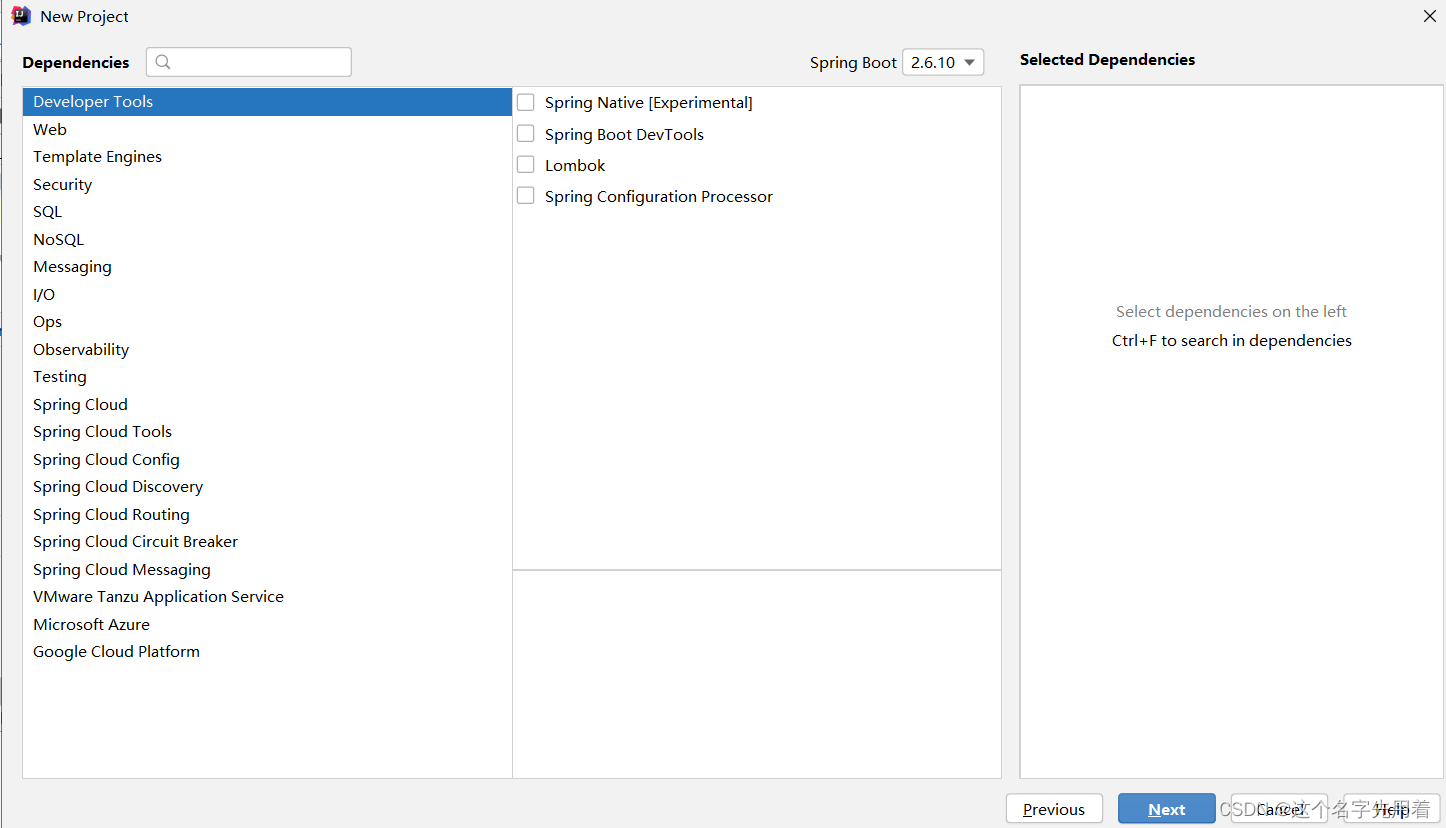Click the Previous button
The height and width of the screenshot is (828, 1446).
1054,809
